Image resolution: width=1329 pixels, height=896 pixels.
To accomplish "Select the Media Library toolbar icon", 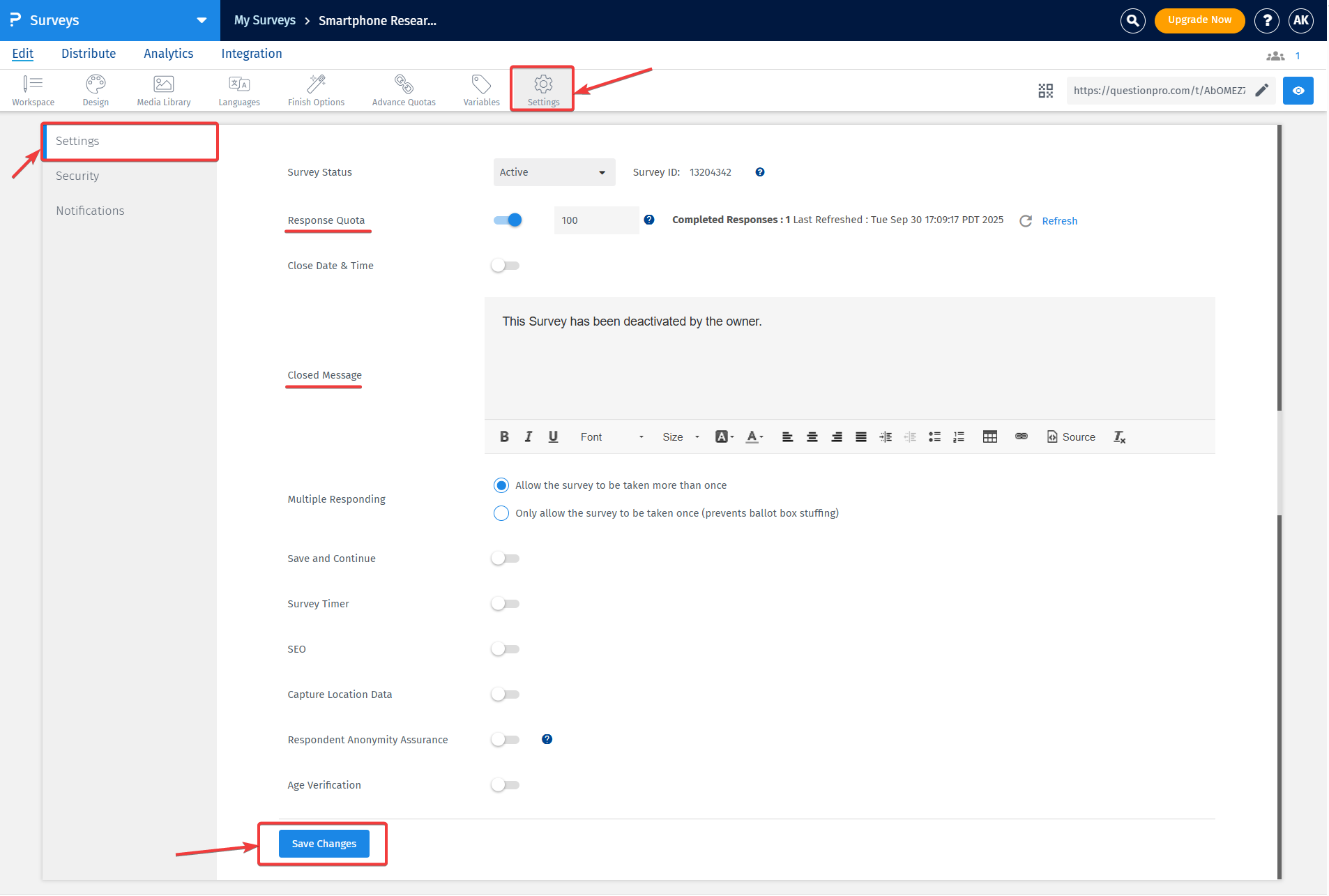I will (163, 89).
